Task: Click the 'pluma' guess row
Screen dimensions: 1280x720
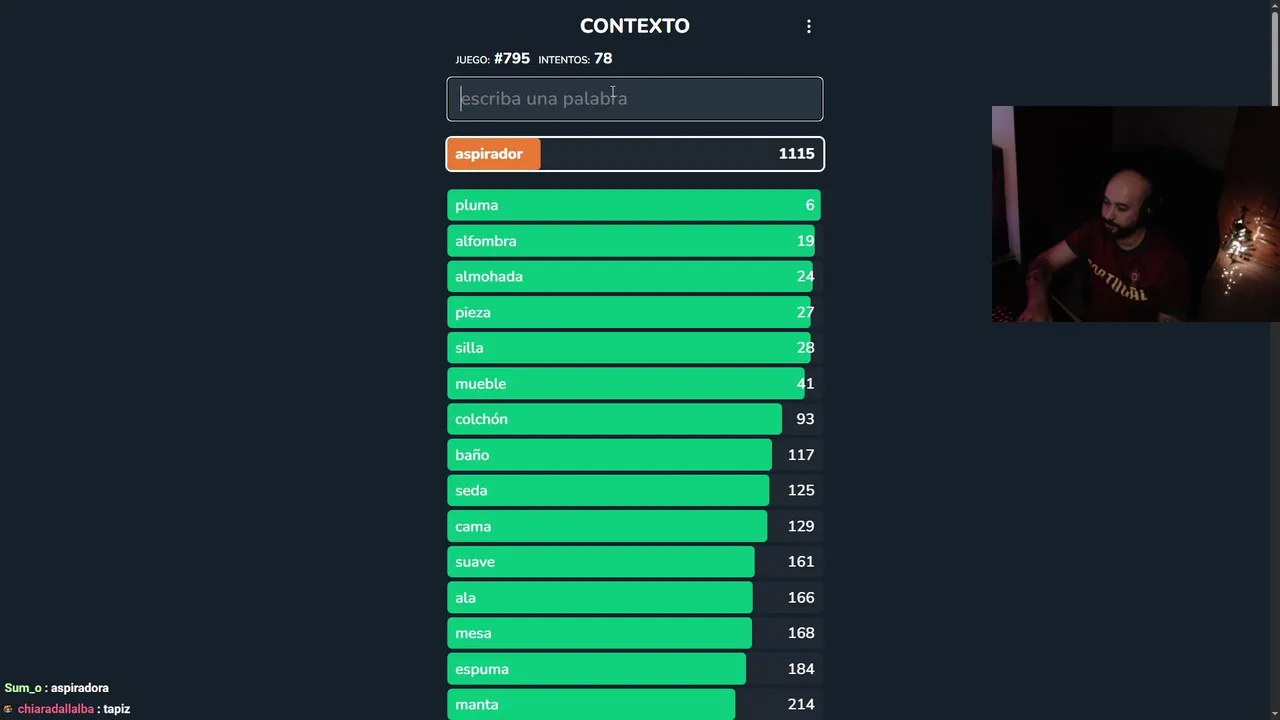Action: [x=634, y=205]
